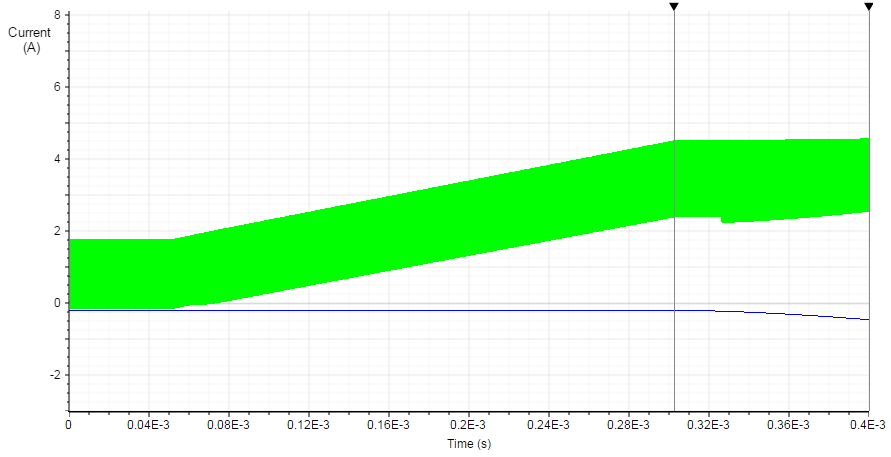Click the y-axis tick label 8
This screenshot has width=891, height=457.
coord(57,15)
